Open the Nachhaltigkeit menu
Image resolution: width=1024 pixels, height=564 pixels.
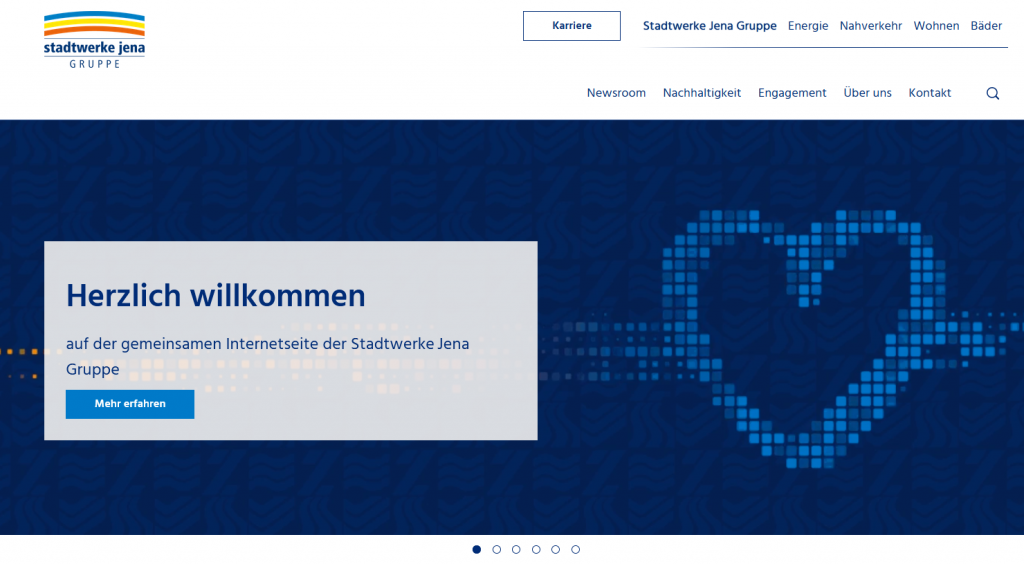tap(701, 93)
